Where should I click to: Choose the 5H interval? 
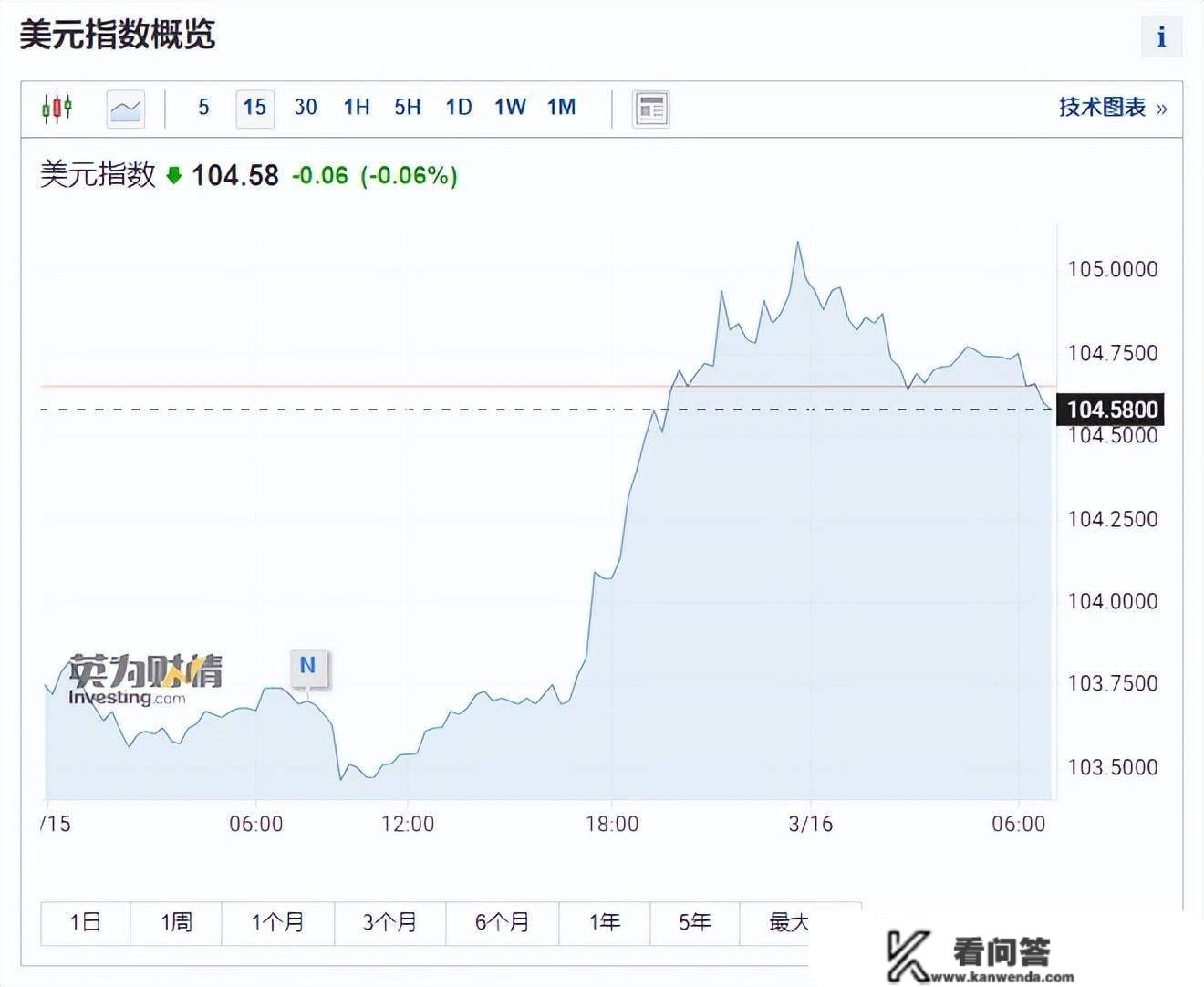(408, 108)
